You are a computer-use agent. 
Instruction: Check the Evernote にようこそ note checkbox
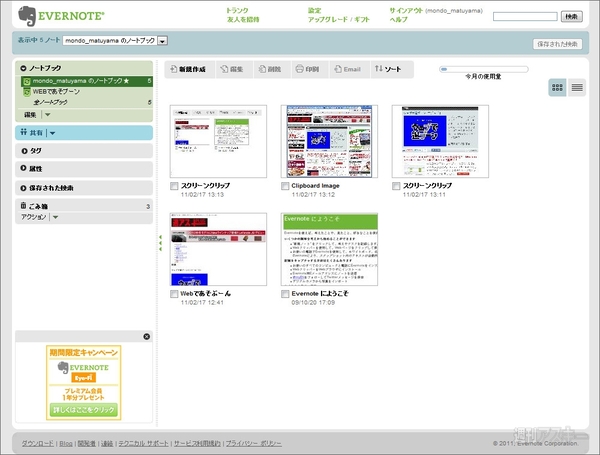(285, 294)
